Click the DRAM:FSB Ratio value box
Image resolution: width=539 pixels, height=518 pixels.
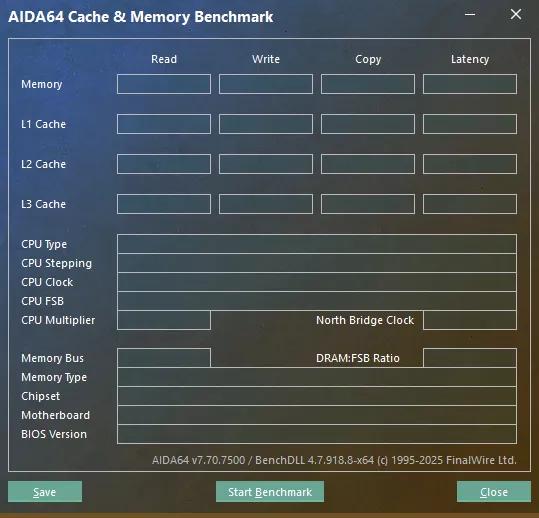click(x=470, y=358)
